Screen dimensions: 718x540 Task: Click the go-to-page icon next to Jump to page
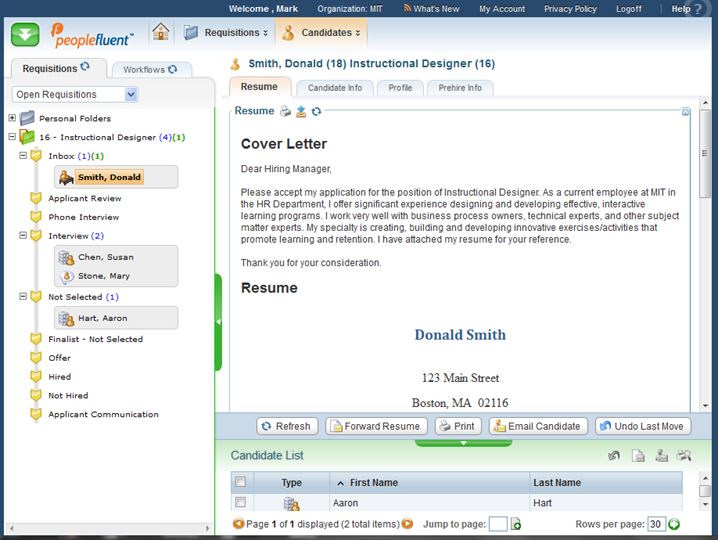[516, 524]
